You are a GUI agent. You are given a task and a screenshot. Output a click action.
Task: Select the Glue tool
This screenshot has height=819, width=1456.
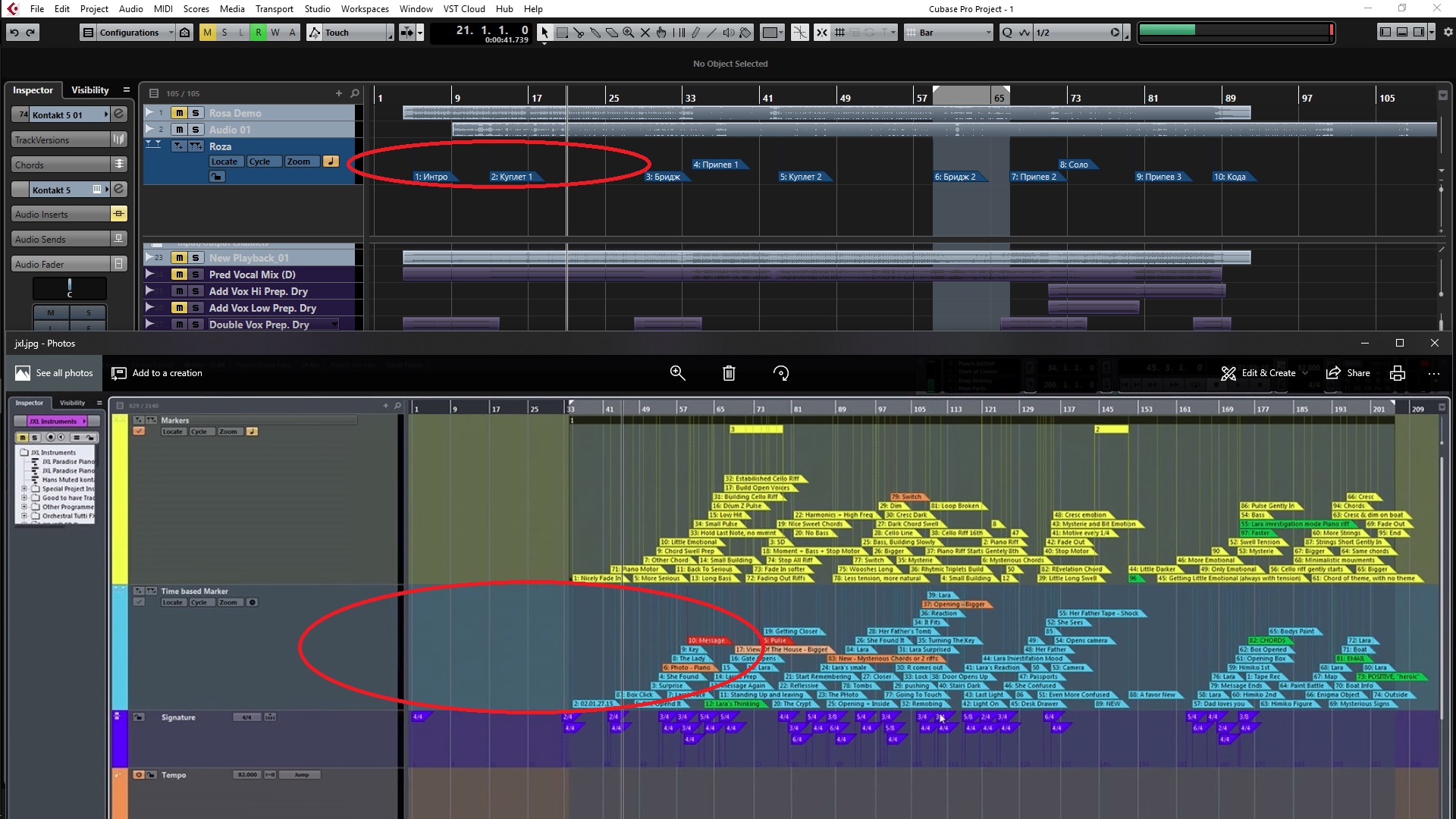(595, 33)
